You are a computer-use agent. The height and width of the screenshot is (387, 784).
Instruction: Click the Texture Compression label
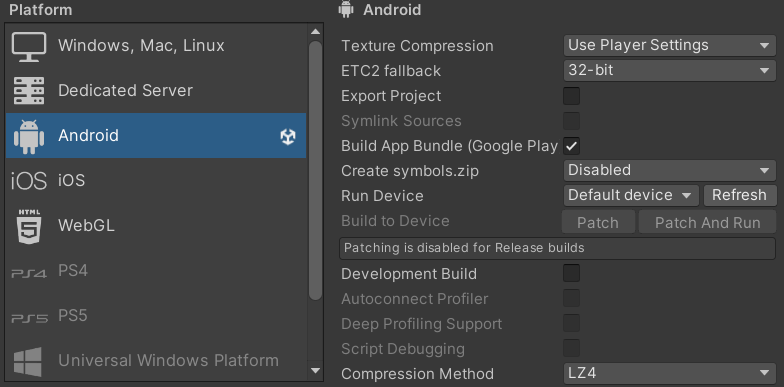417,46
